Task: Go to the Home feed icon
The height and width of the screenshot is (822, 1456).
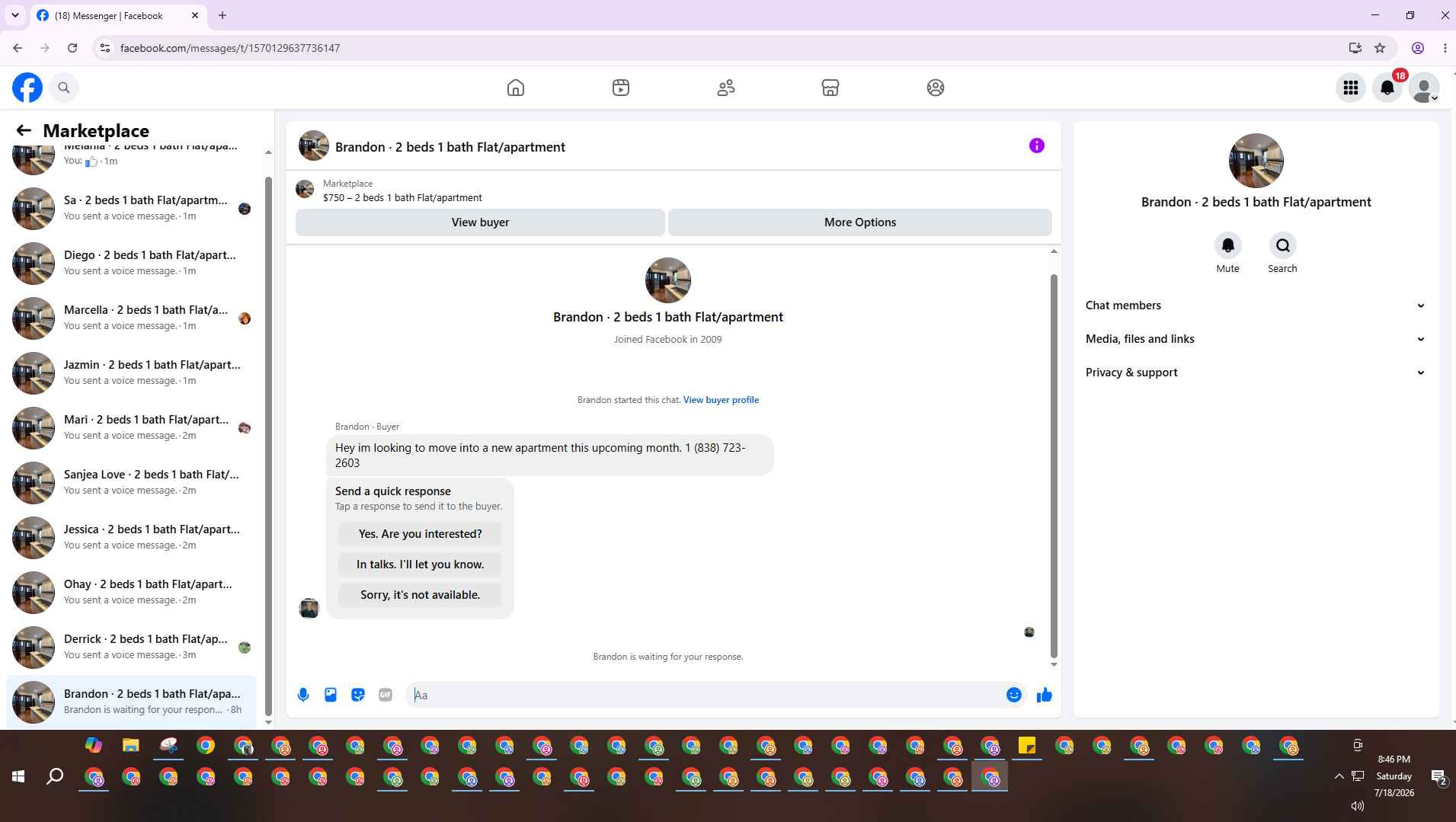Action: (x=516, y=88)
